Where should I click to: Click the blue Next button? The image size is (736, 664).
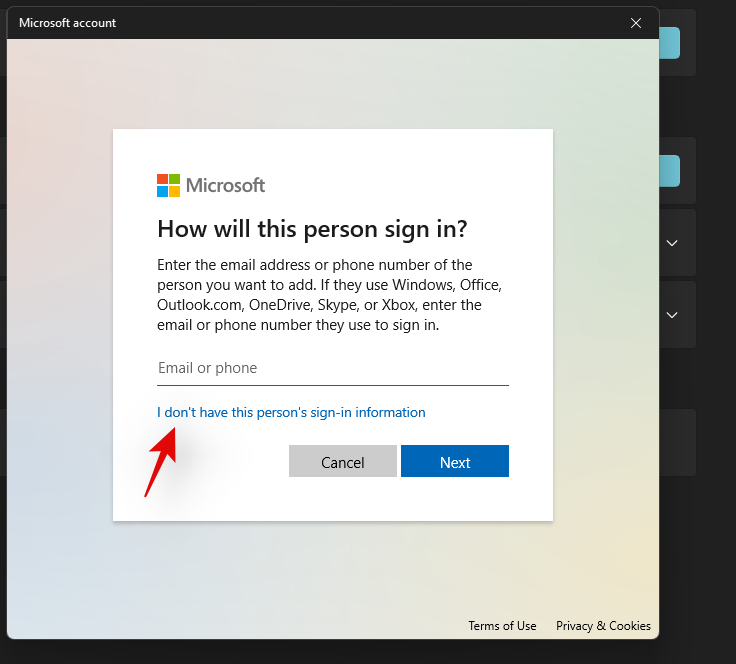(x=455, y=462)
